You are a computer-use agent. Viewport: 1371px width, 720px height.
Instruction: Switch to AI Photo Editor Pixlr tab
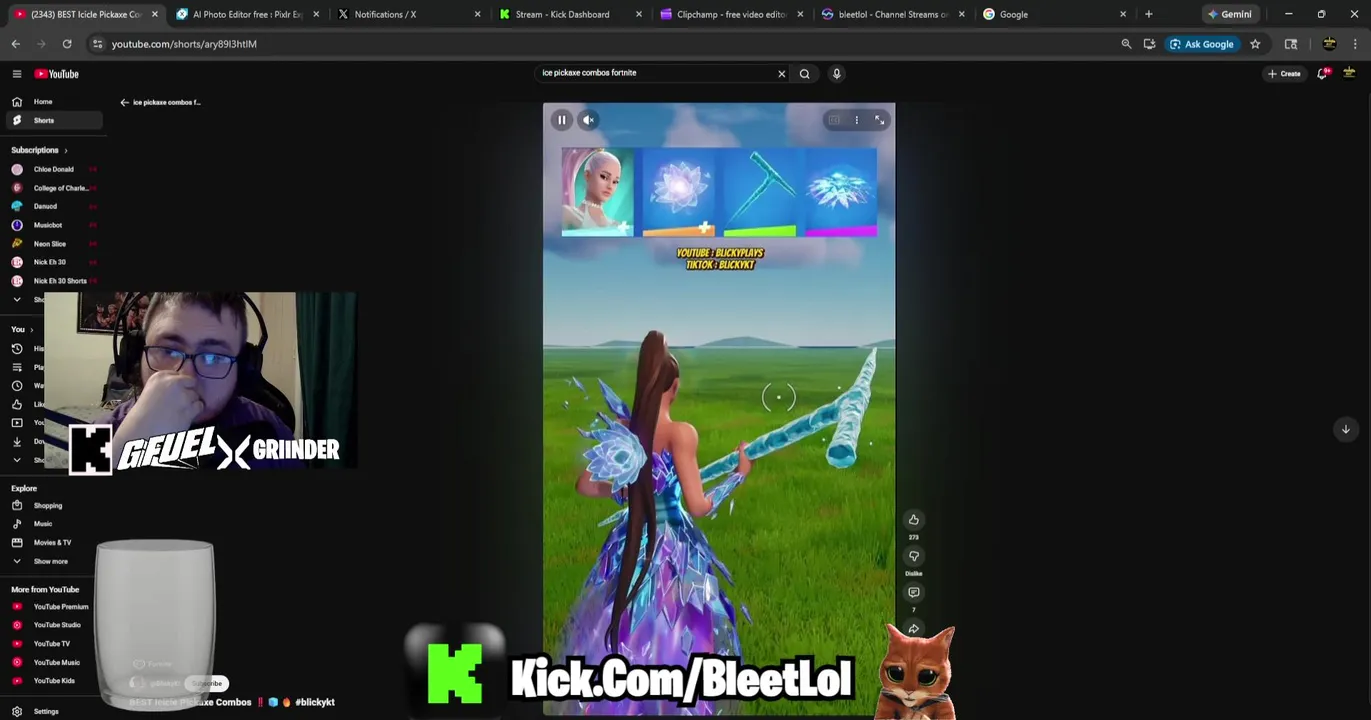(247, 14)
